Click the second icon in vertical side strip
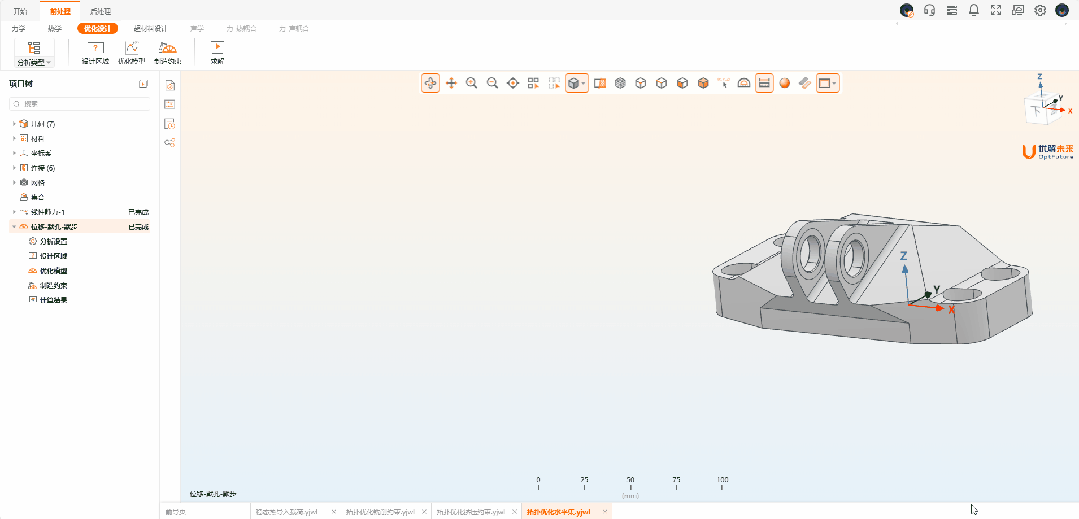The height and width of the screenshot is (519, 1079). 170,104
